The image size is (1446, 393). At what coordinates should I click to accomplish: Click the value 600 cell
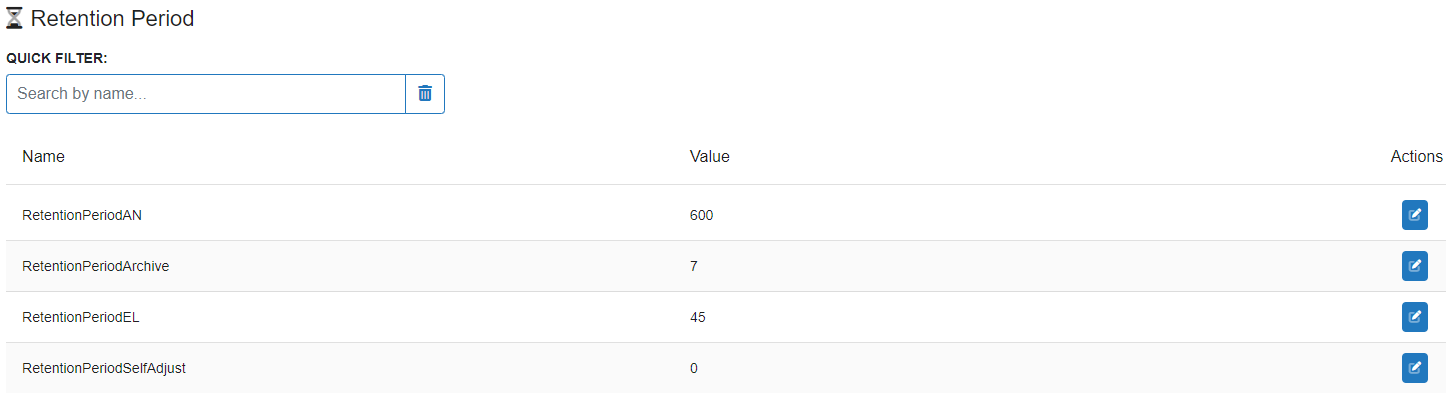point(701,215)
